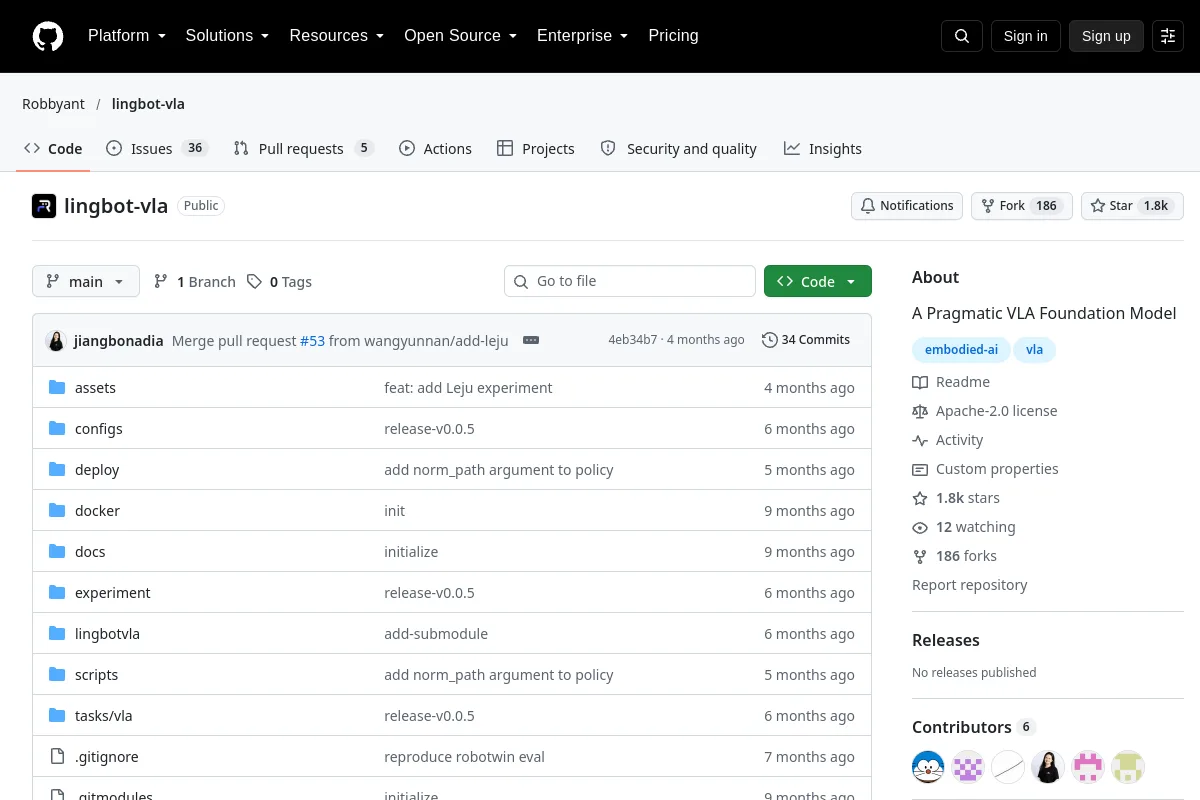The height and width of the screenshot is (800, 1200).
Task: Switch to the Actions tab
Action: pos(435,149)
